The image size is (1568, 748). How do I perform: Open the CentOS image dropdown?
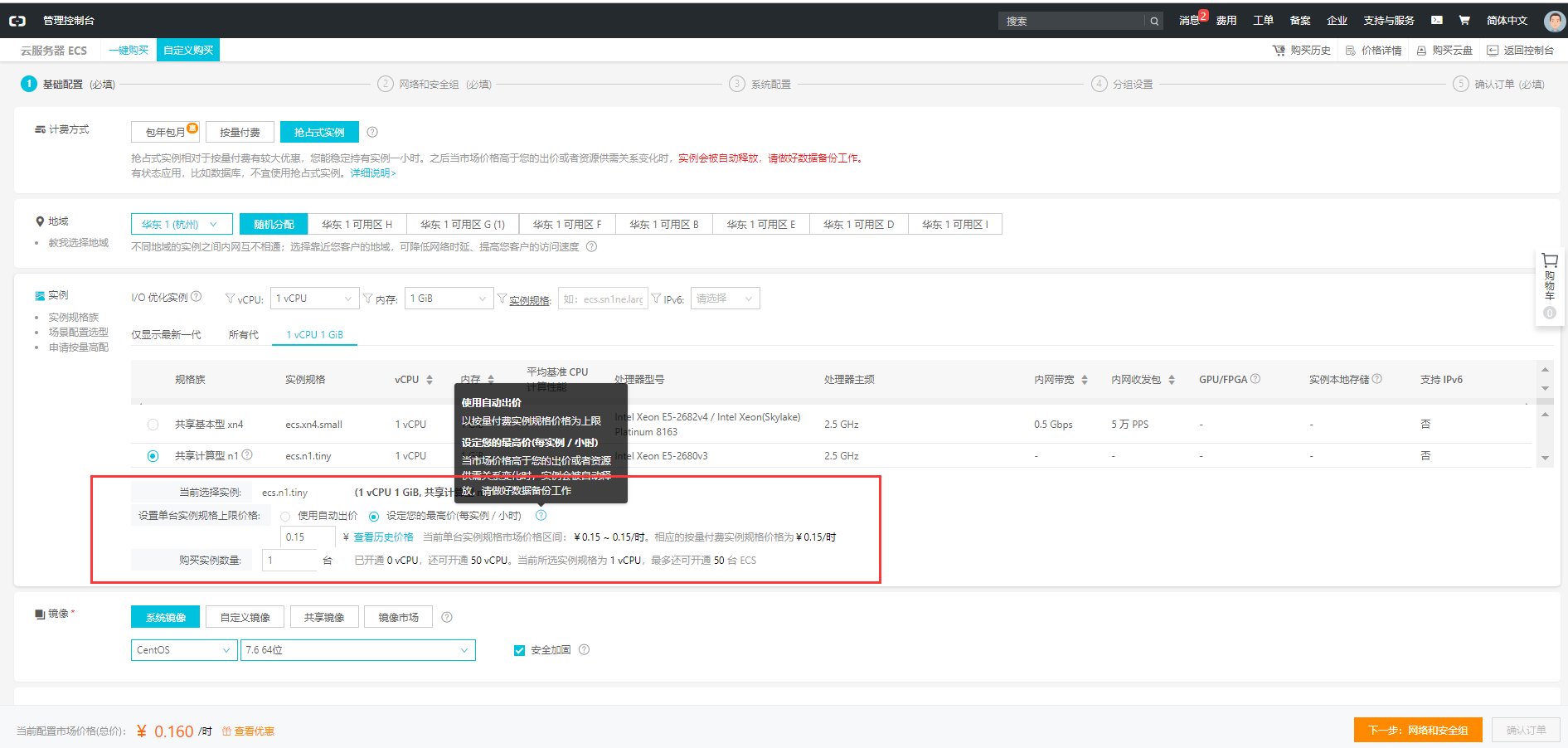[x=183, y=650]
